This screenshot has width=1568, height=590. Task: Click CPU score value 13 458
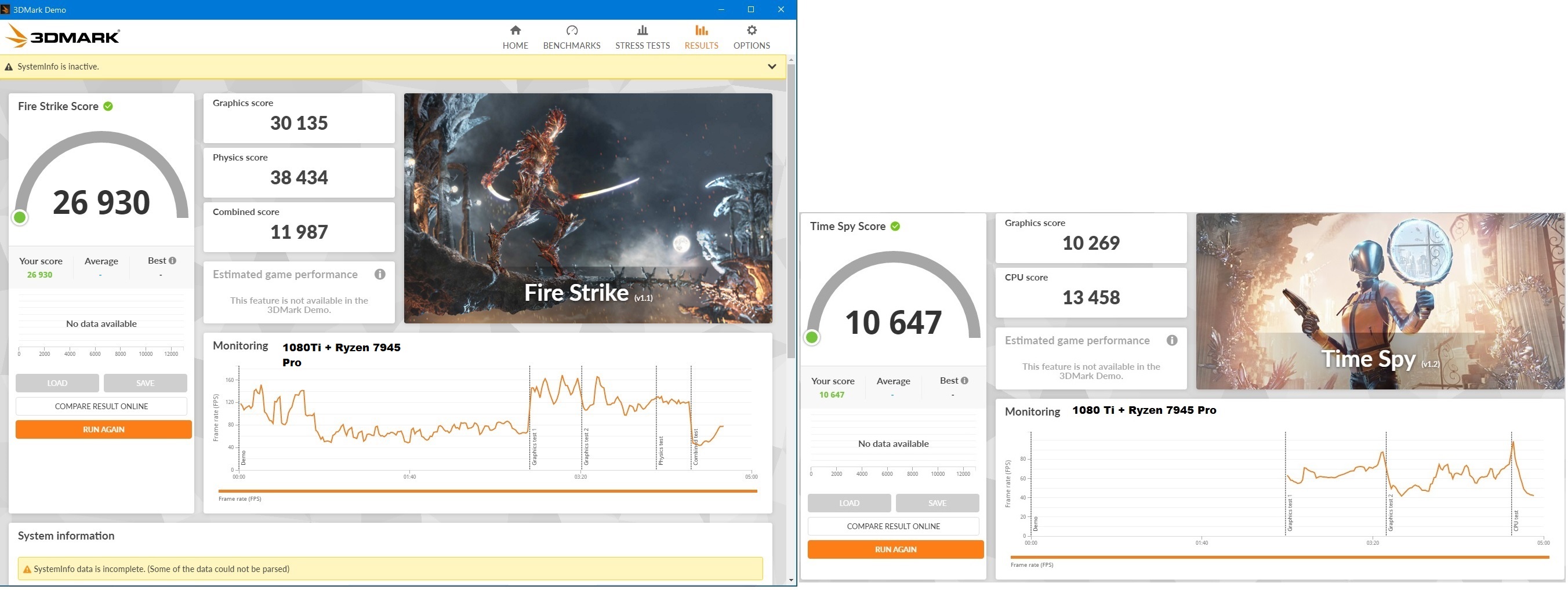click(1091, 297)
